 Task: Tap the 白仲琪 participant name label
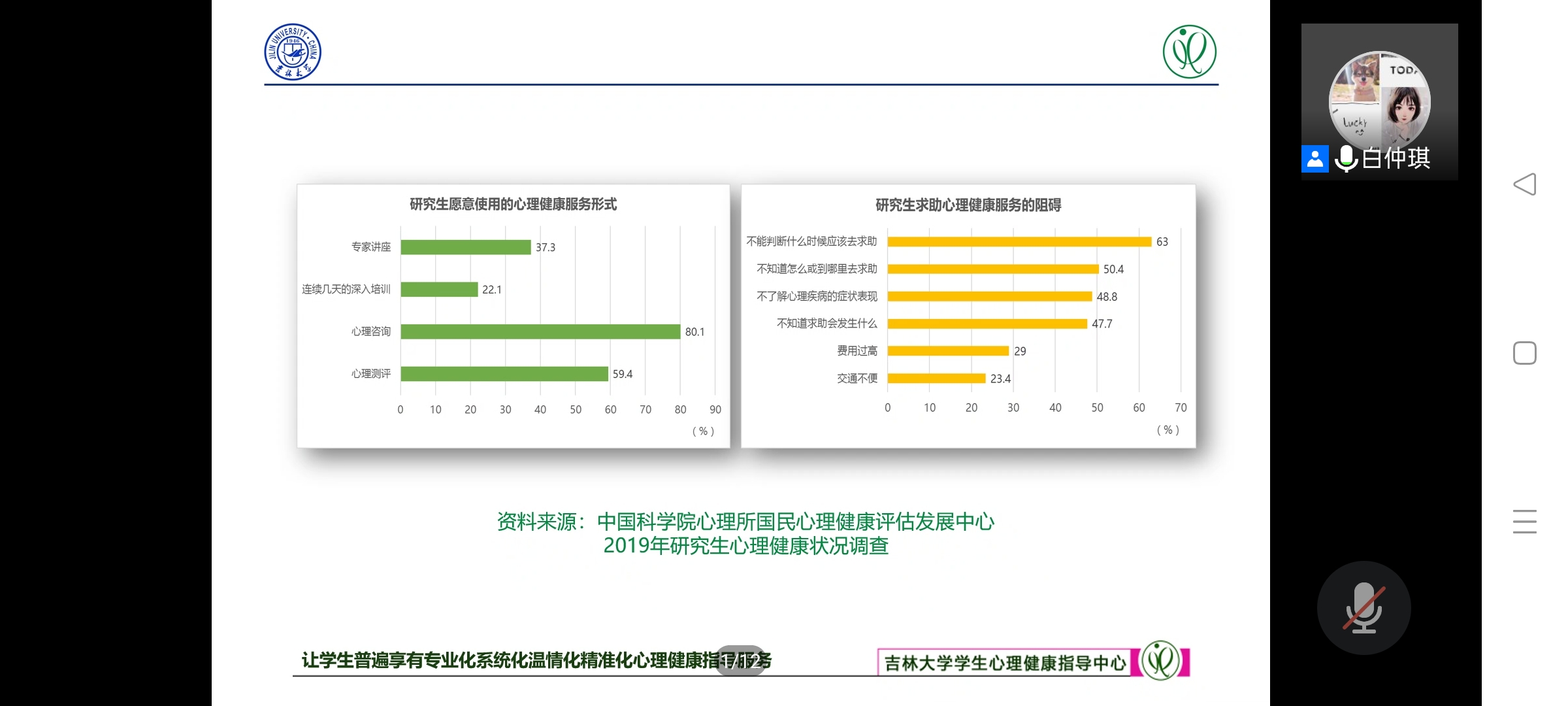[x=1397, y=158]
